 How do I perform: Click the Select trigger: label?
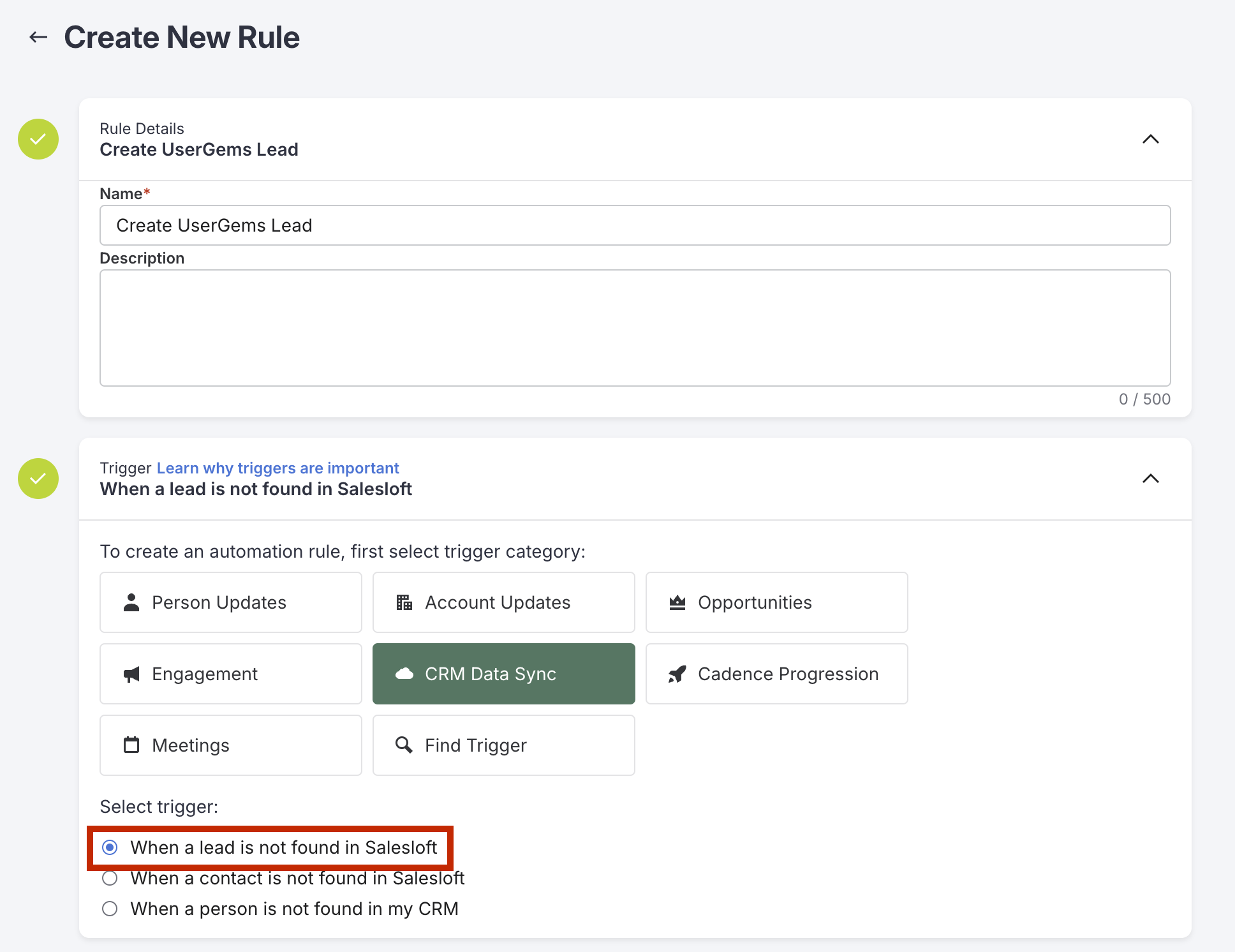pos(159,807)
